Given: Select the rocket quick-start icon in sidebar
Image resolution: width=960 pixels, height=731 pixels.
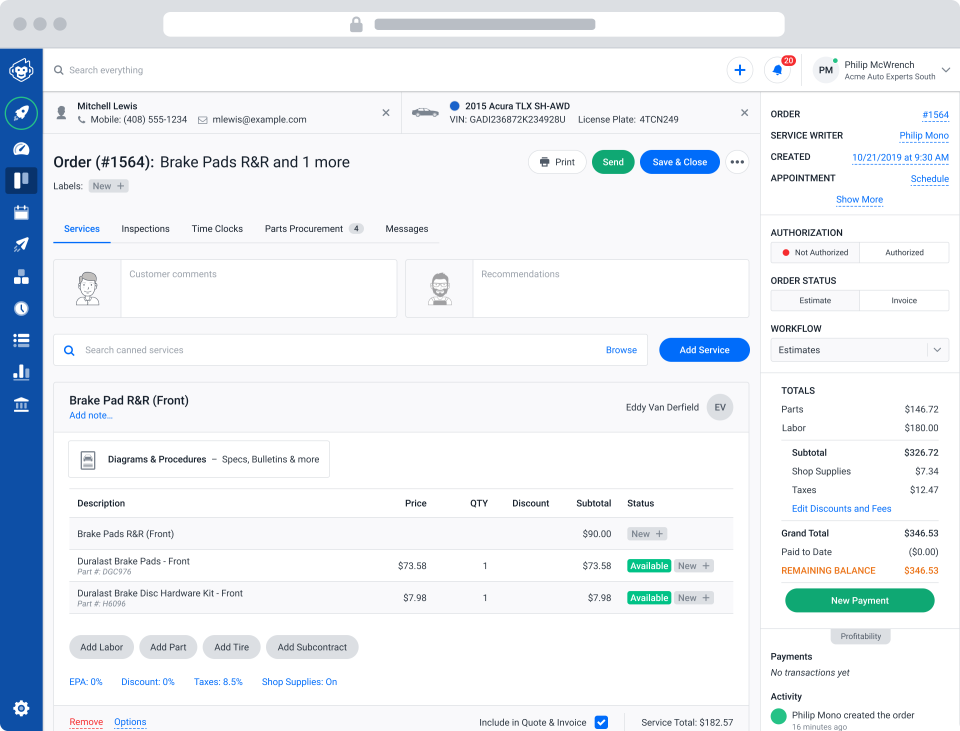Looking at the screenshot, I should pos(20,113).
